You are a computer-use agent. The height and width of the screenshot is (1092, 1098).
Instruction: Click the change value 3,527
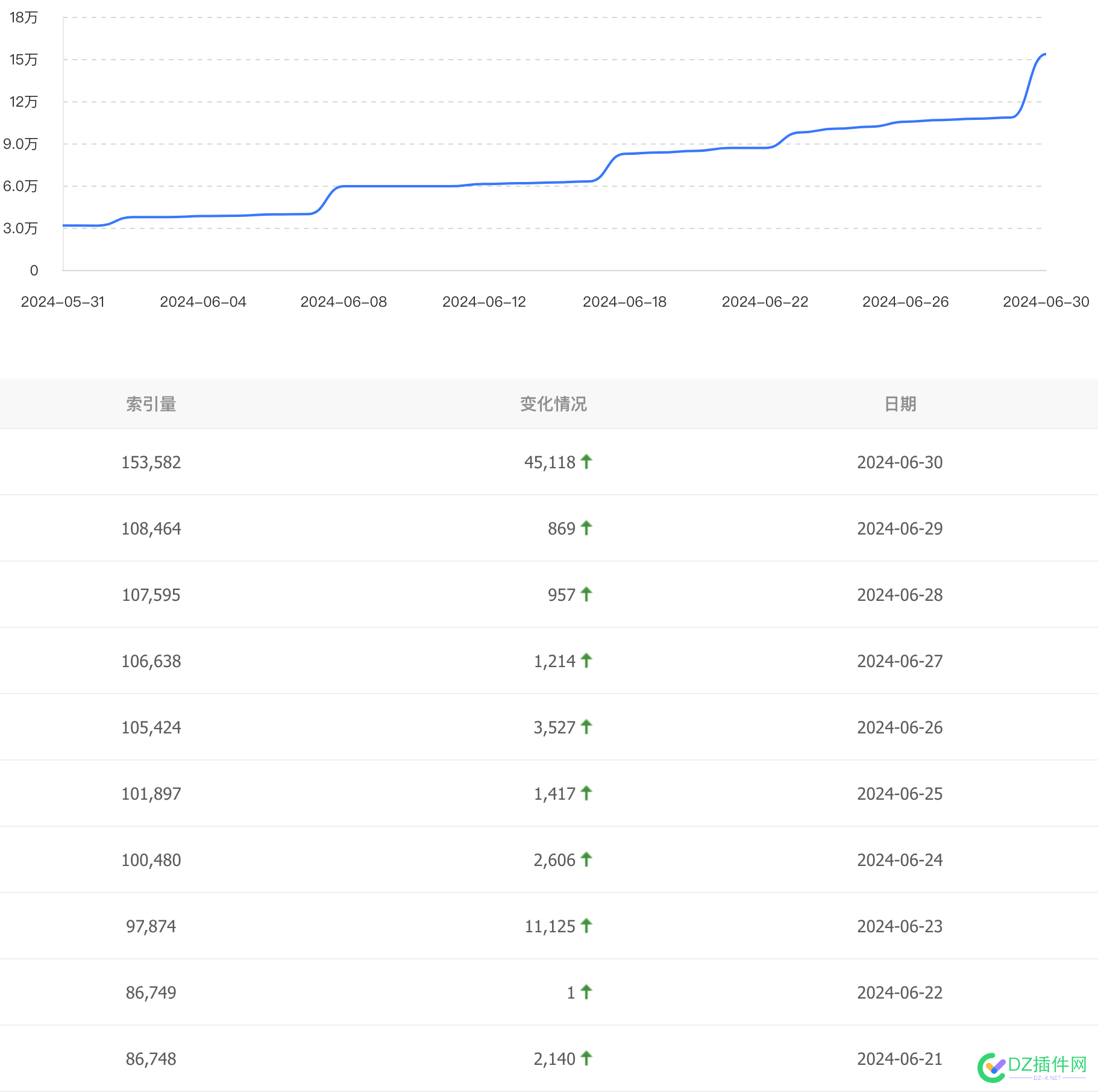[554, 727]
